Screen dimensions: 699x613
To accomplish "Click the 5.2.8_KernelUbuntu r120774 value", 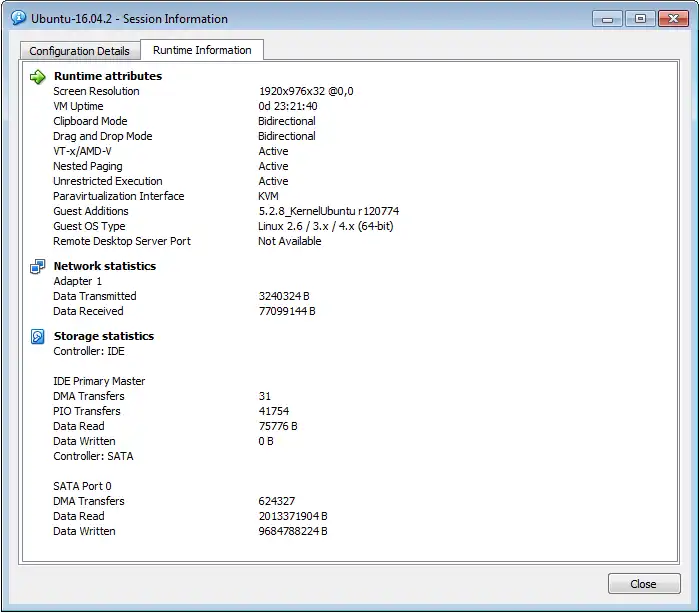I will (x=329, y=211).
